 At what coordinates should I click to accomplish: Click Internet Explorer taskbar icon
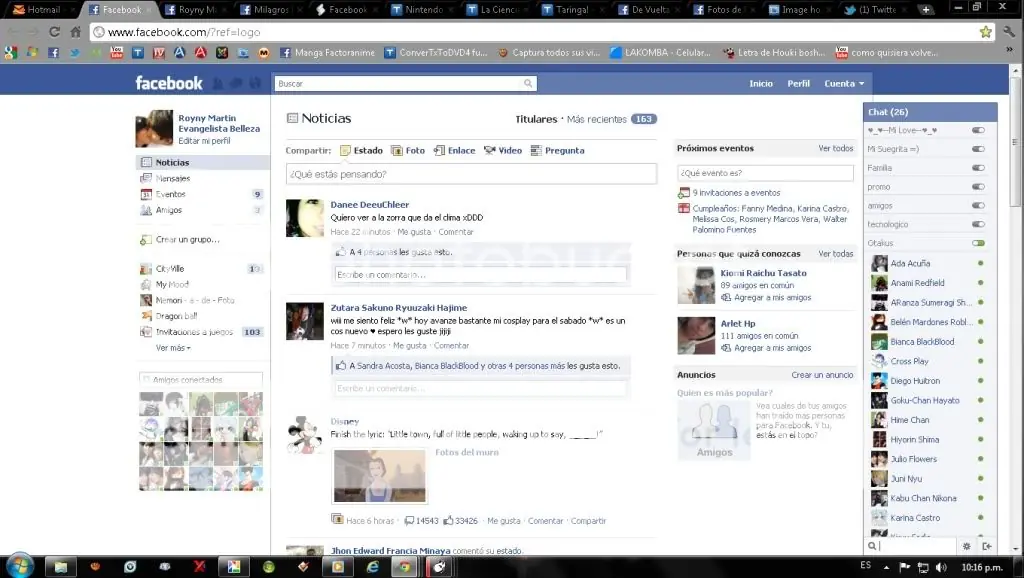(372, 566)
